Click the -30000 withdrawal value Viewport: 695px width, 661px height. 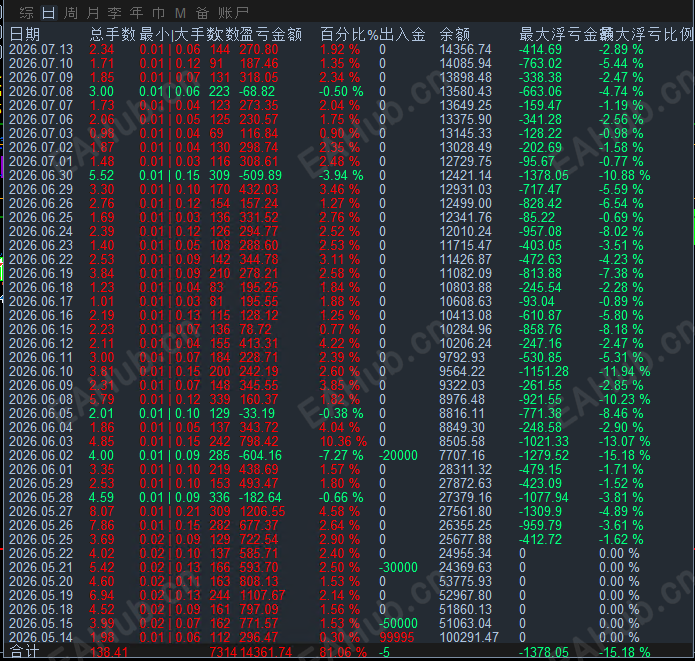pos(398,567)
